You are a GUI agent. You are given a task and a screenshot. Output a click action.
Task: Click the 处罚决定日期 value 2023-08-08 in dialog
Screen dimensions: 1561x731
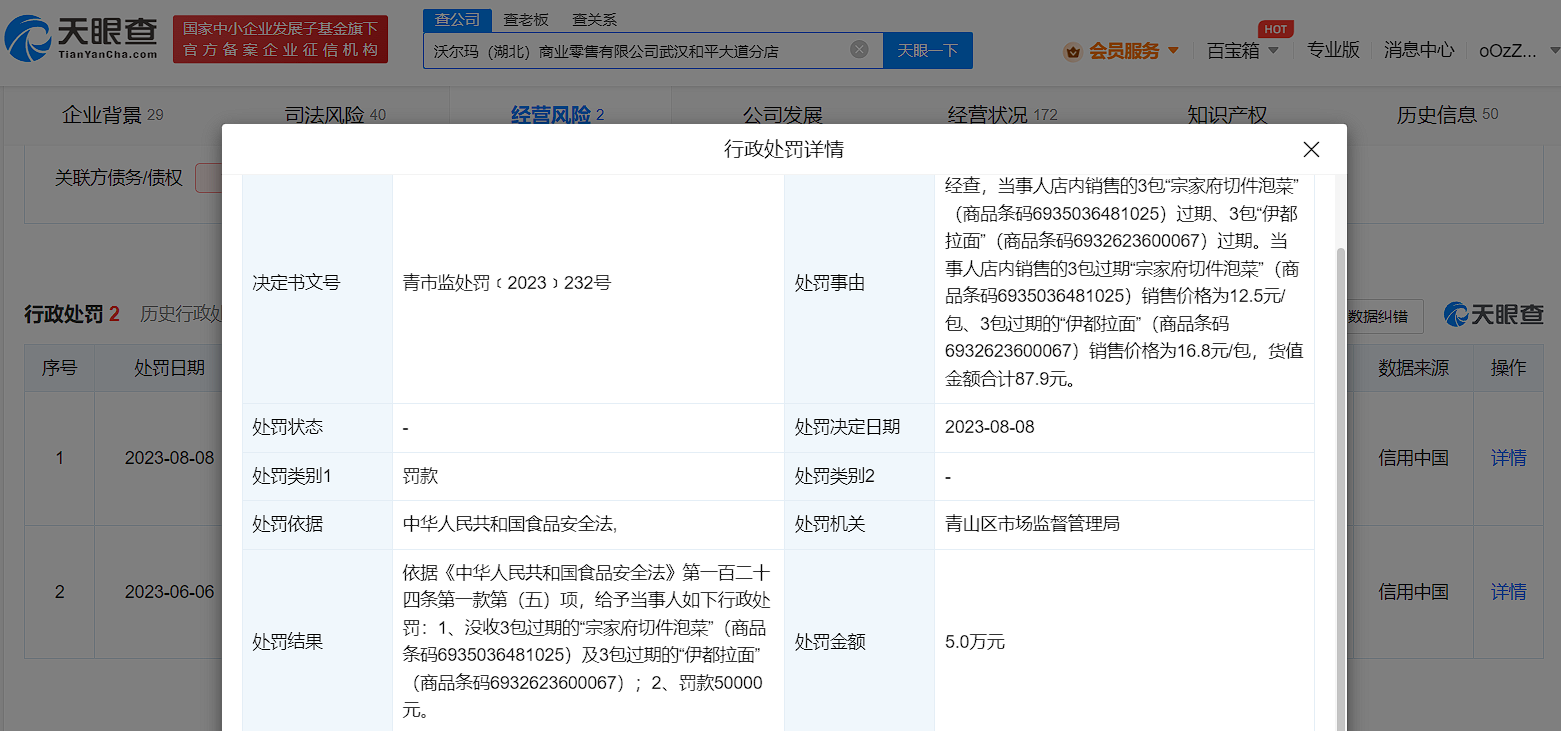click(989, 427)
